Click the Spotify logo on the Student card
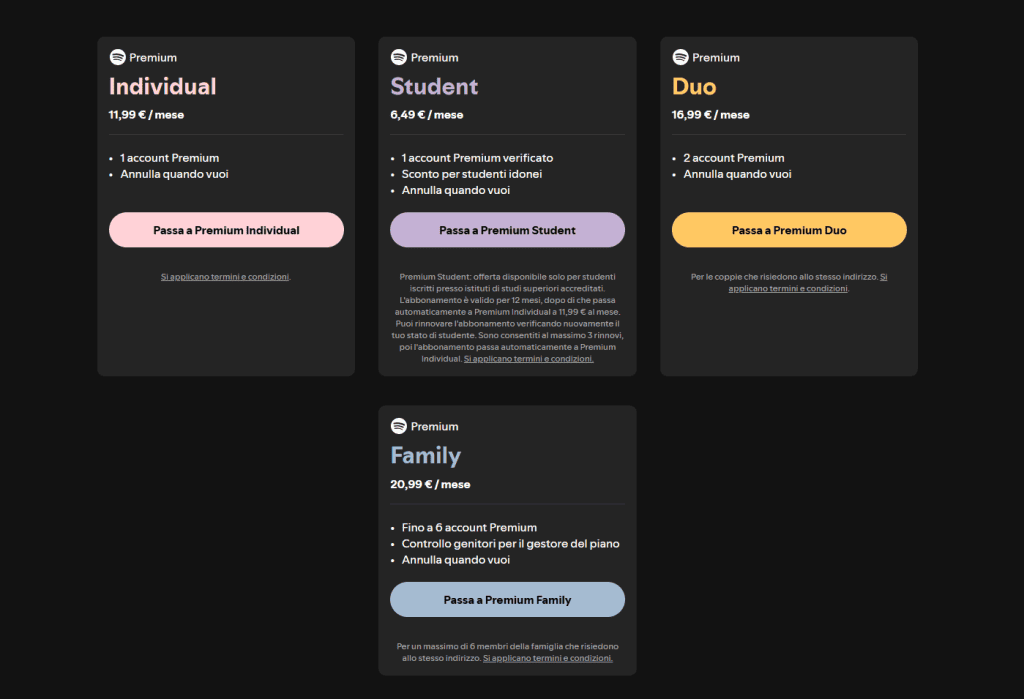The height and width of the screenshot is (699, 1024). 398,57
